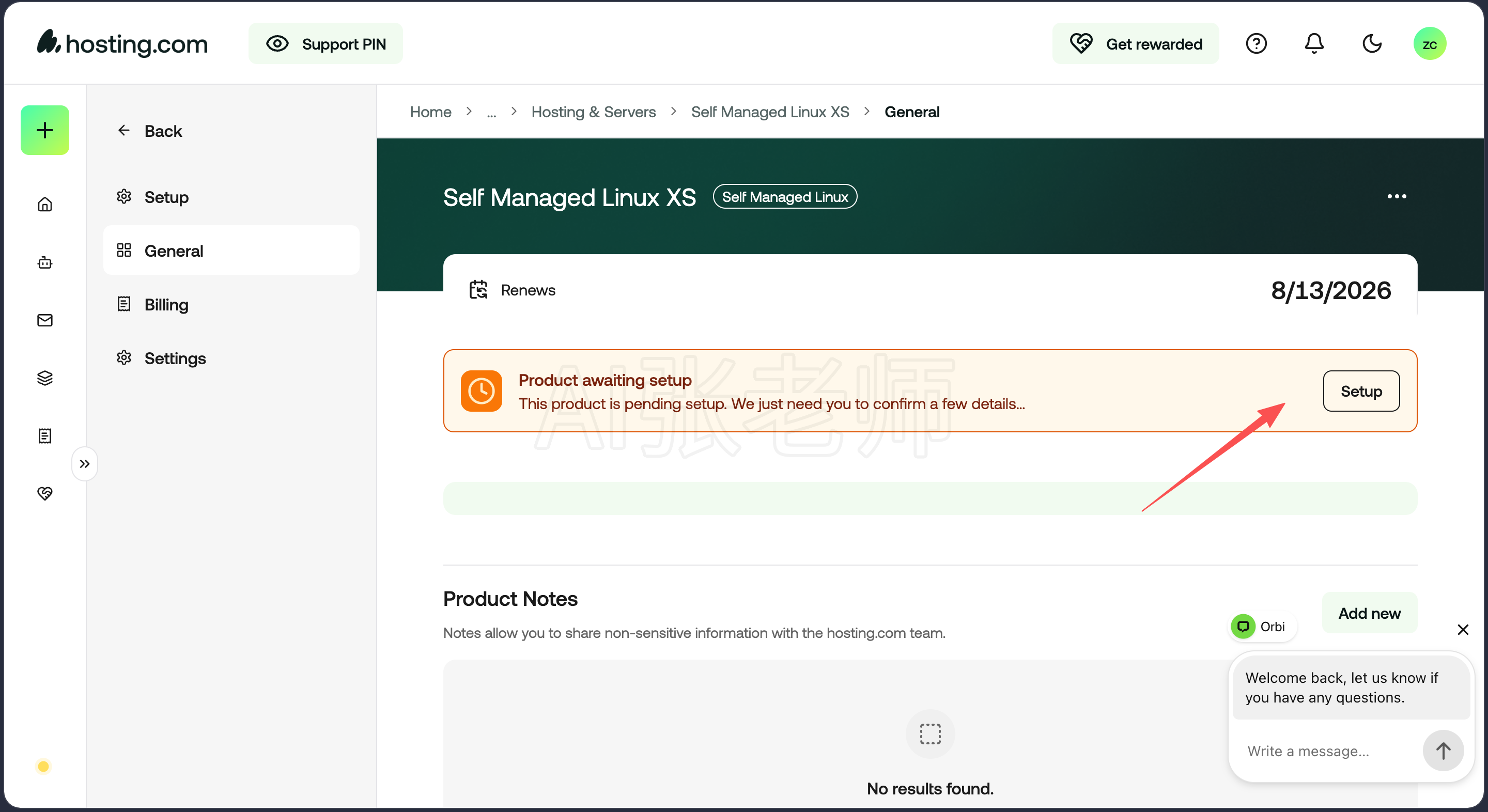The height and width of the screenshot is (812, 1488).
Task: Click the dashed square empty-state icon
Action: (930, 734)
